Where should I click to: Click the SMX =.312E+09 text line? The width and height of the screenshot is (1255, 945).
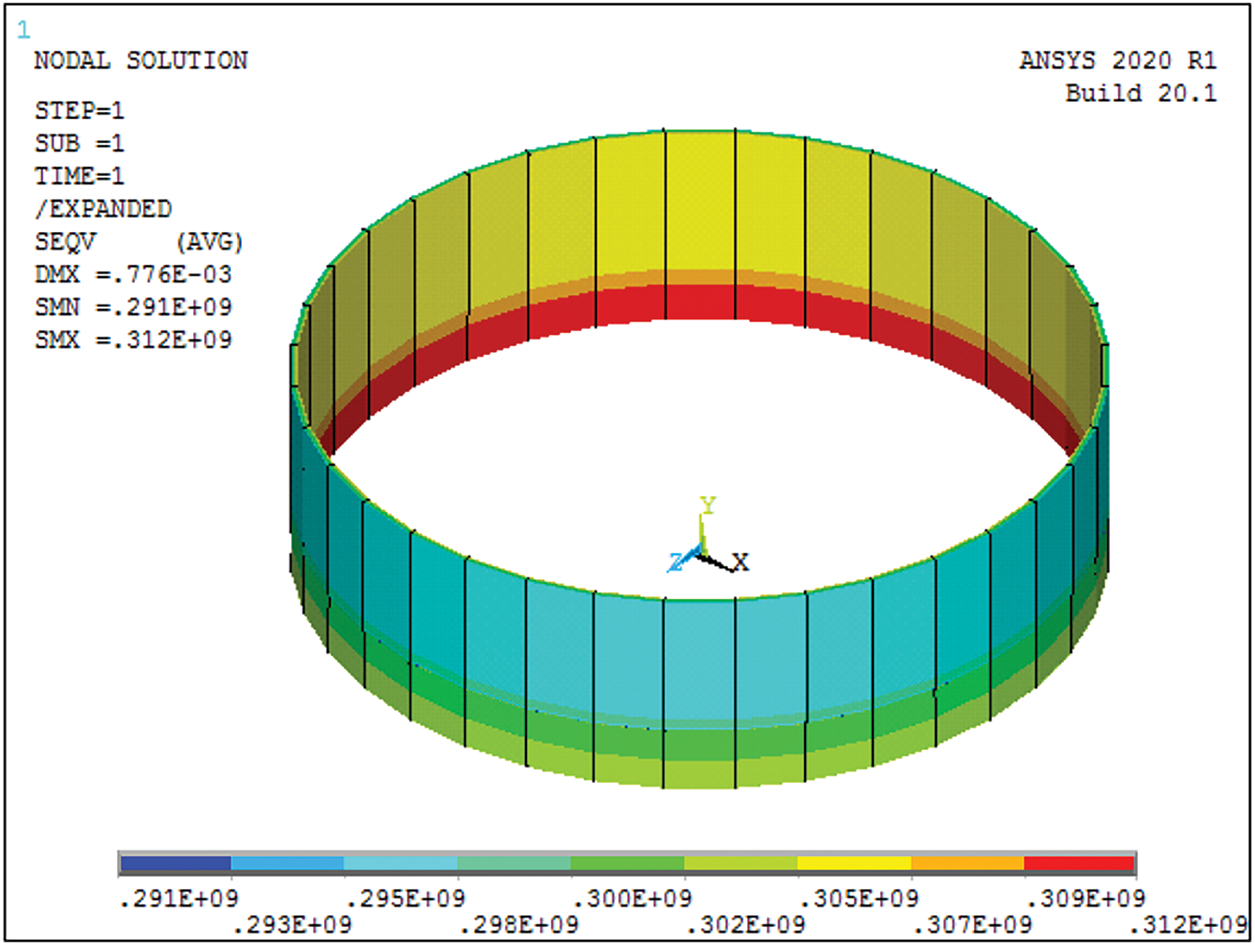133,340
